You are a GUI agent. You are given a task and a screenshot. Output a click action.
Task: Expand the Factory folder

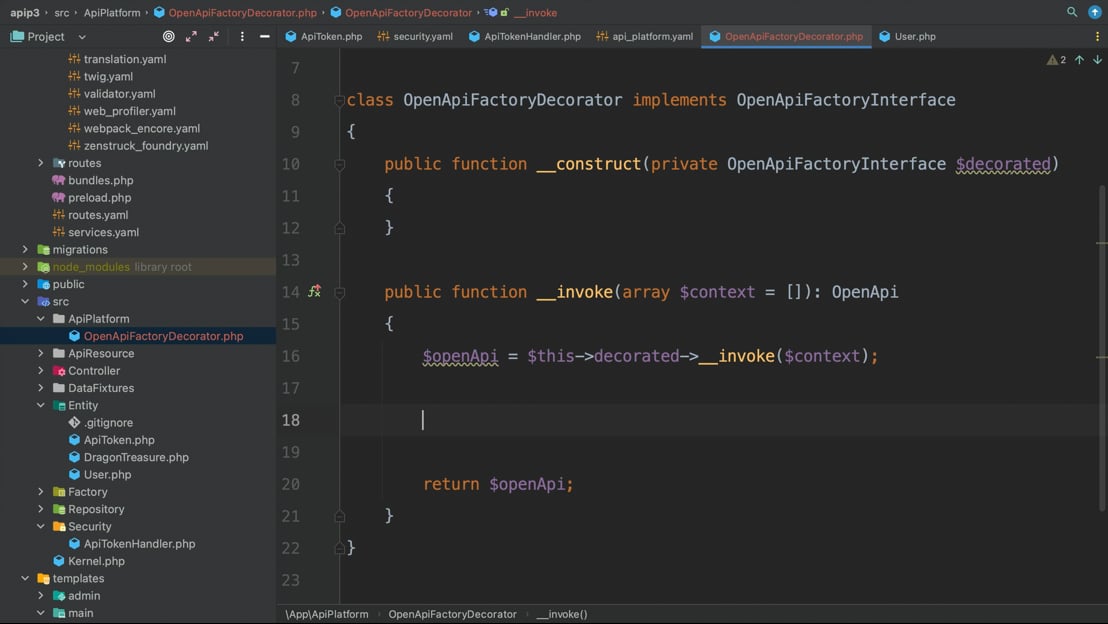(x=40, y=492)
